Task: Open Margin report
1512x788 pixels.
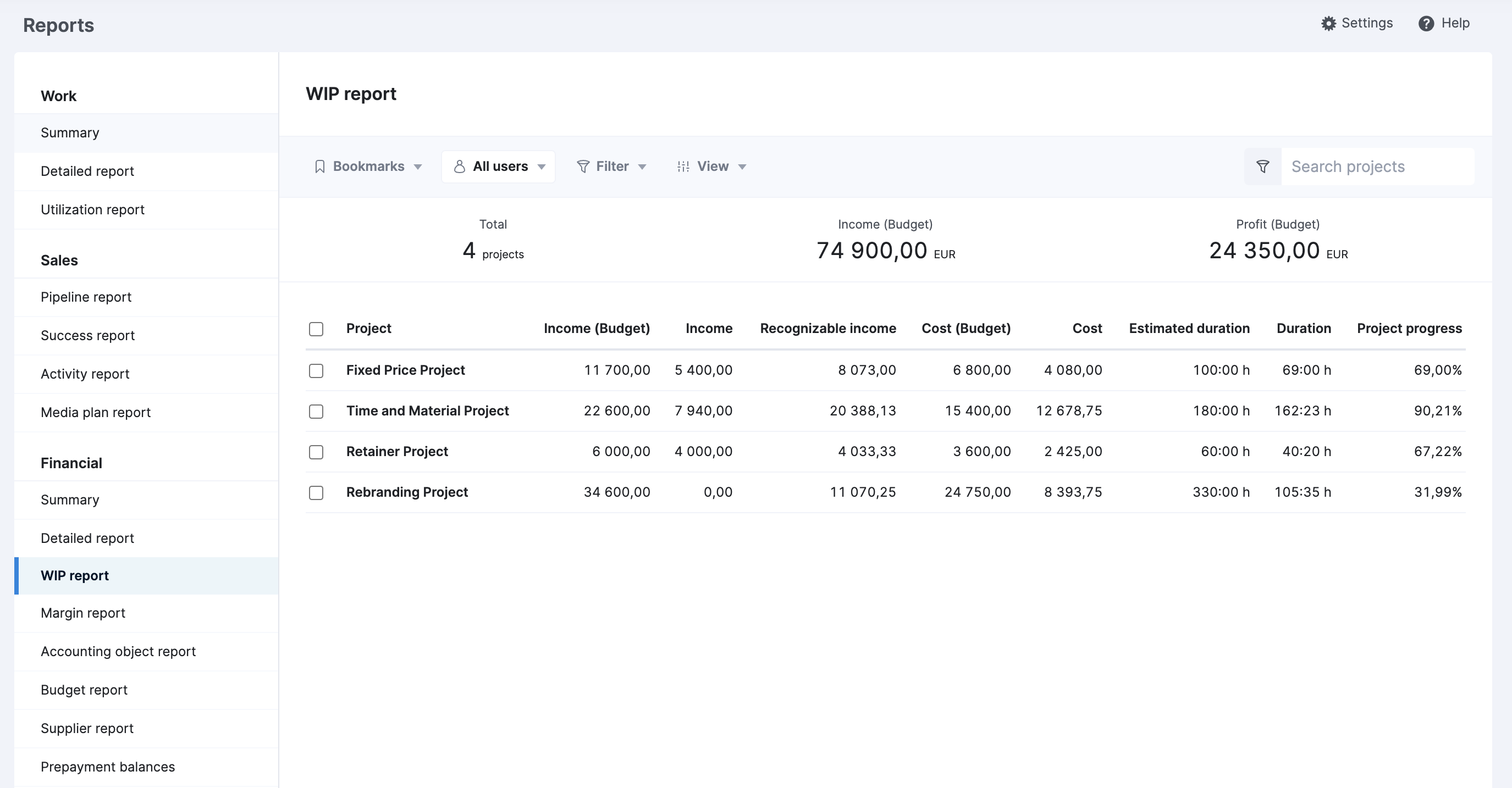Action: coord(146,613)
